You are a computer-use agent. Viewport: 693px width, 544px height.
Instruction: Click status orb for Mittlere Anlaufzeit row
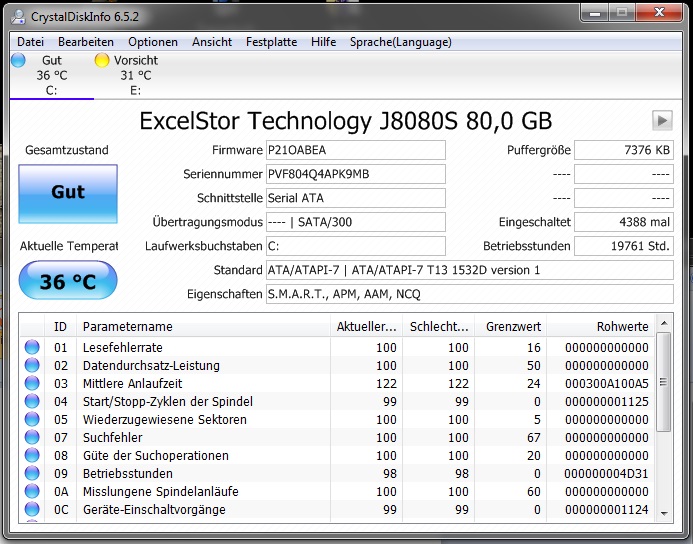(32, 383)
